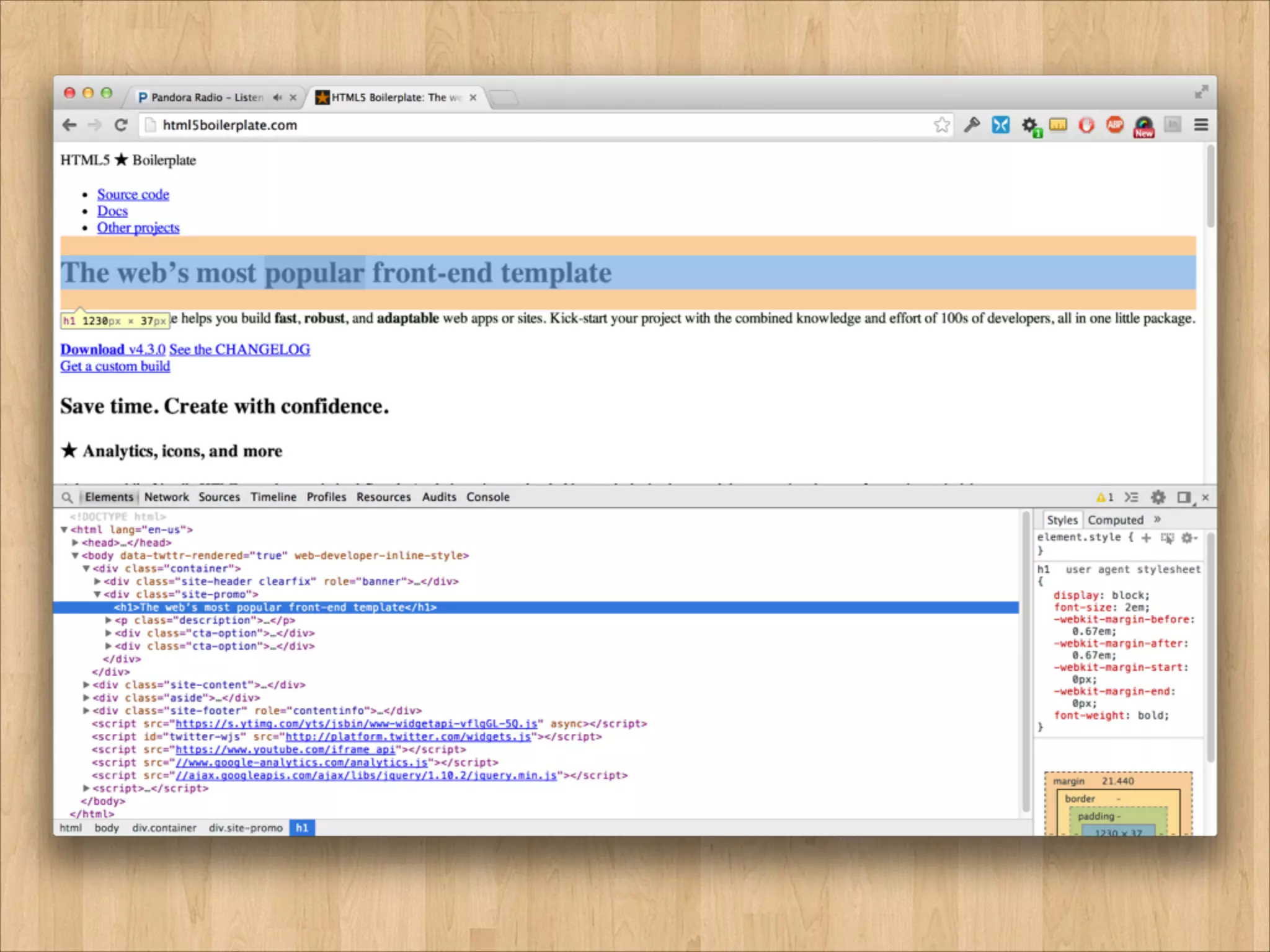The height and width of the screenshot is (952, 1270).
Task: Open the Computed styles tab
Action: (1115, 520)
